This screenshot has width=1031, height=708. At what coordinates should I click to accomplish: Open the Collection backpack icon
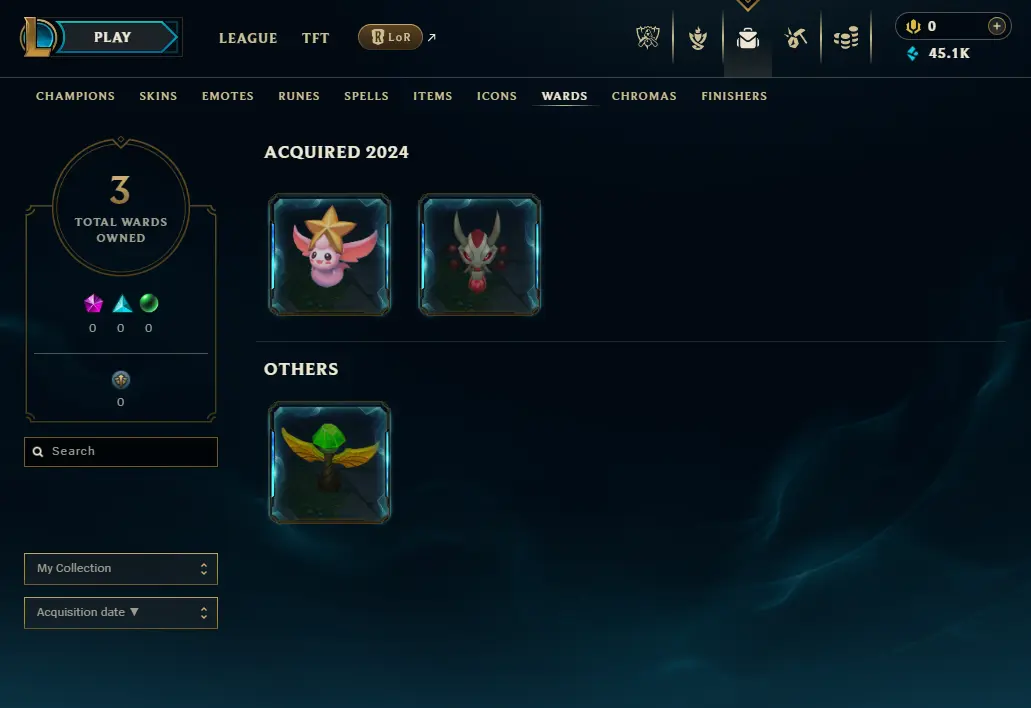point(748,38)
